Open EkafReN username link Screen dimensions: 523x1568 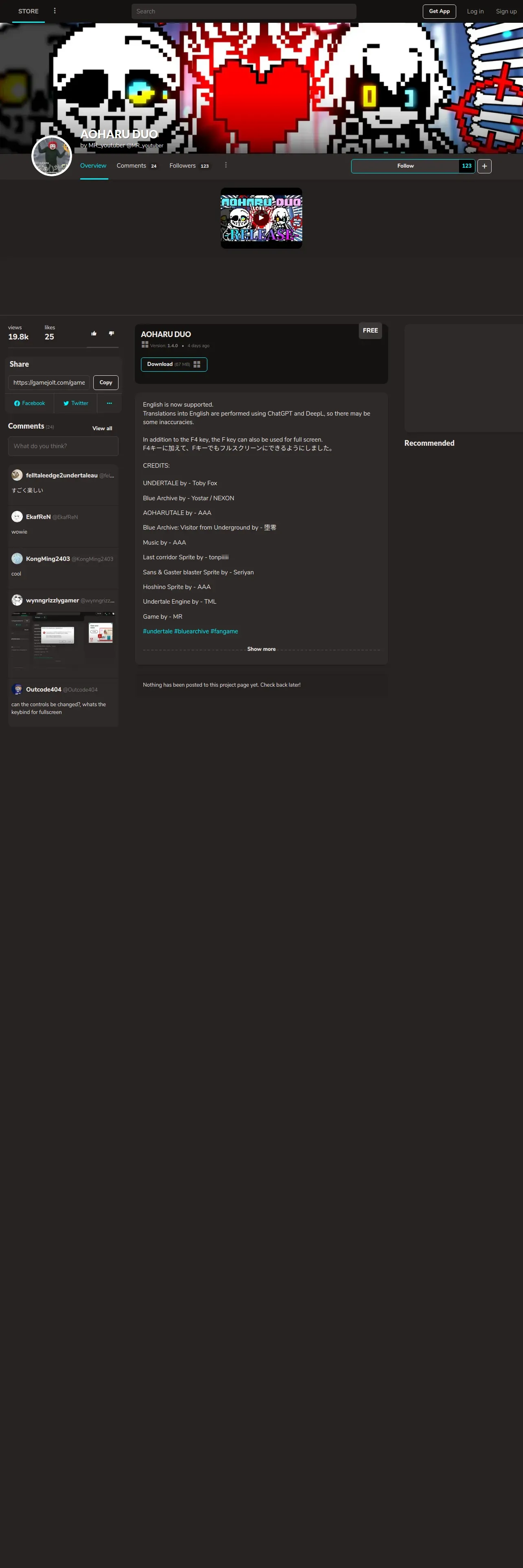pyautogui.click(x=38, y=517)
